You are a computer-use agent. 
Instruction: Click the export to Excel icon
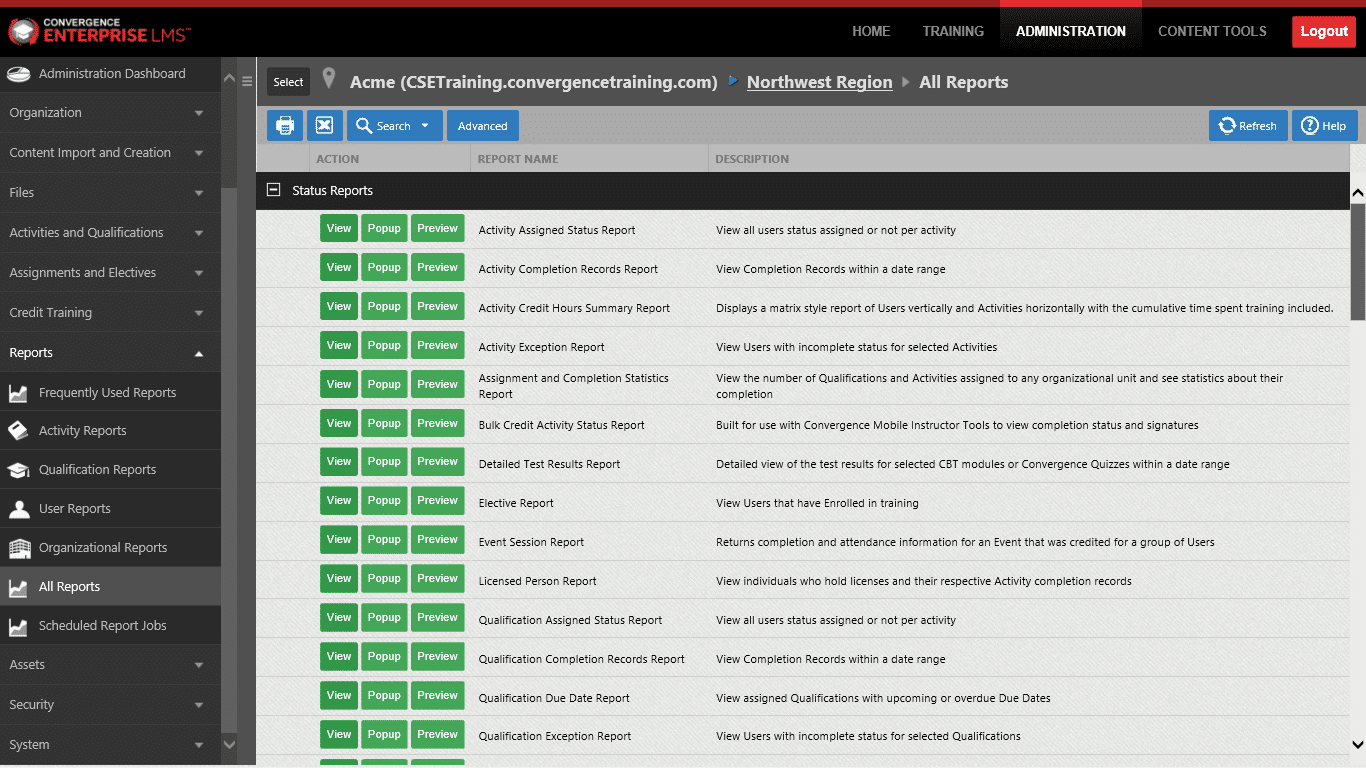pyautogui.click(x=324, y=125)
